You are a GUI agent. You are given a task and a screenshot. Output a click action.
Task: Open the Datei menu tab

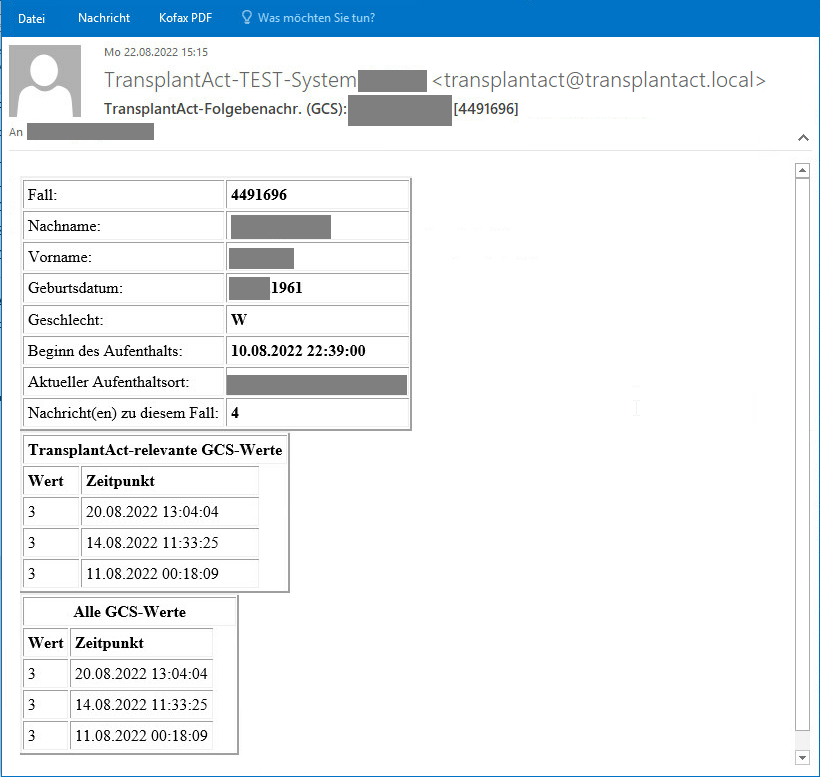[31, 18]
